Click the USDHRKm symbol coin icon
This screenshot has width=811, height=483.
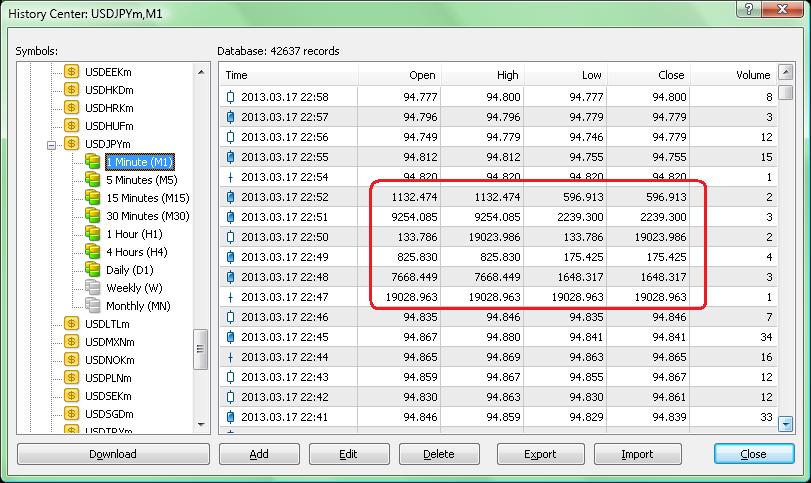[x=71, y=108]
